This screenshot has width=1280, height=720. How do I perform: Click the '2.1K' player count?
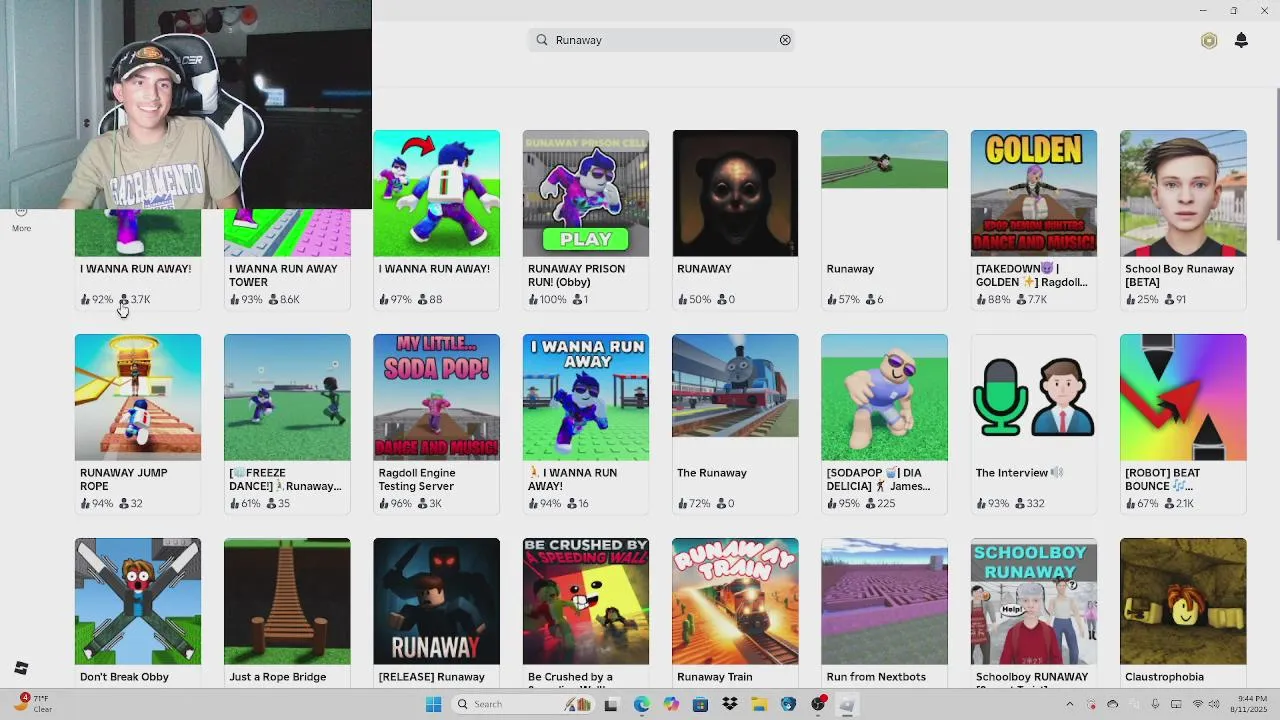click(x=1179, y=503)
